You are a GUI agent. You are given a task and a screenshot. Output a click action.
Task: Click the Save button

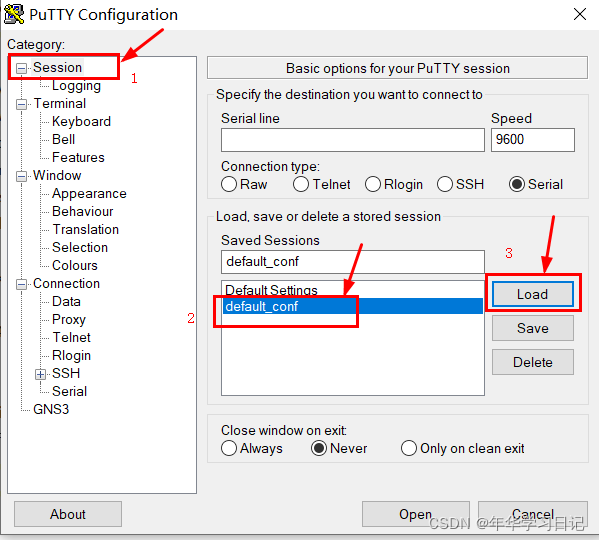533,328
